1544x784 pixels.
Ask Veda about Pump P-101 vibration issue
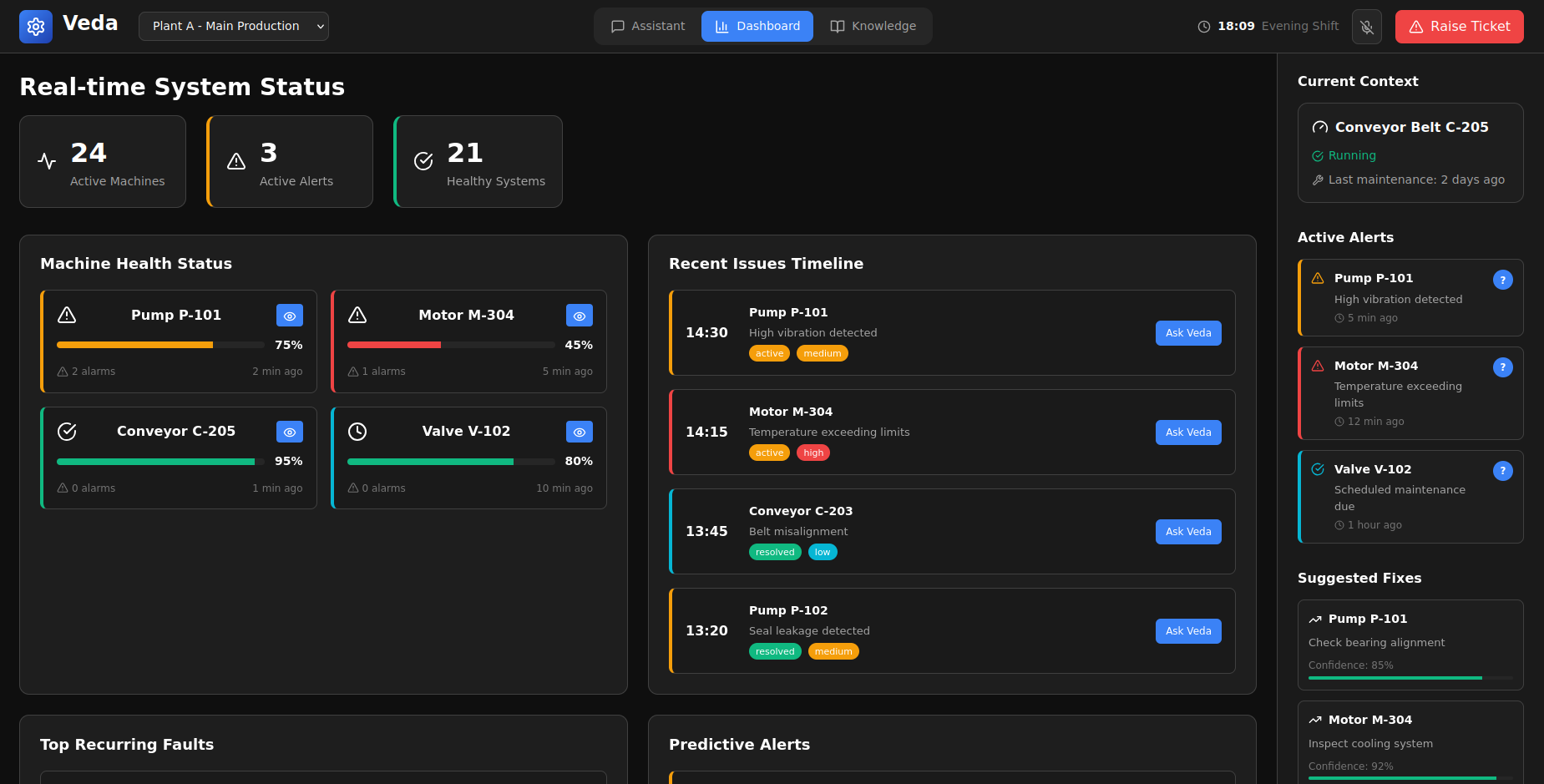point(1187,333)
